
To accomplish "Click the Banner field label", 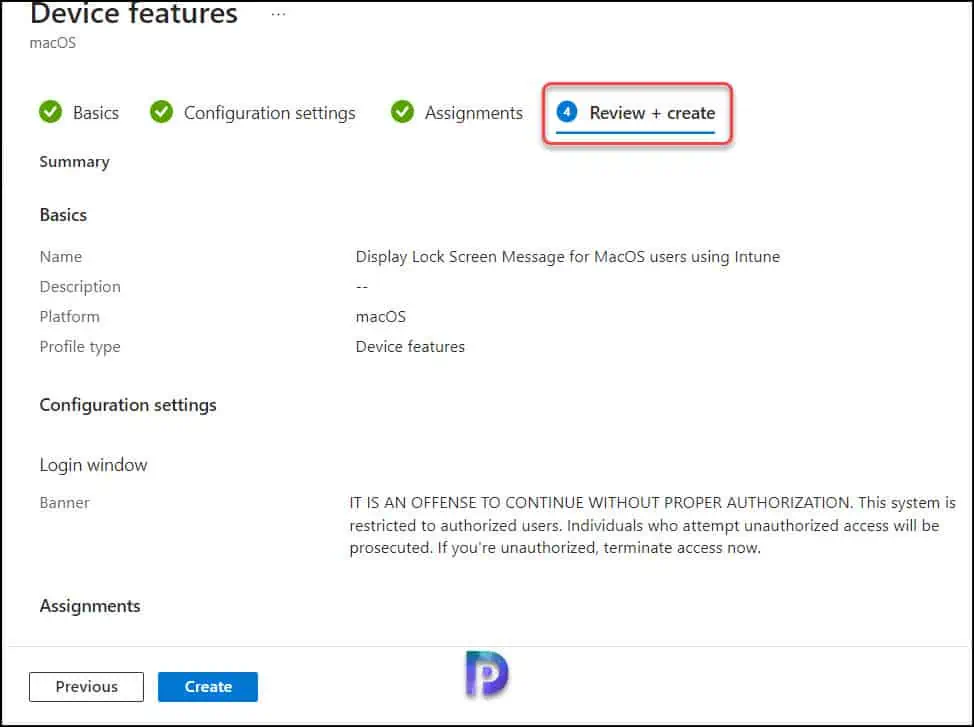I will pos(65,503).
